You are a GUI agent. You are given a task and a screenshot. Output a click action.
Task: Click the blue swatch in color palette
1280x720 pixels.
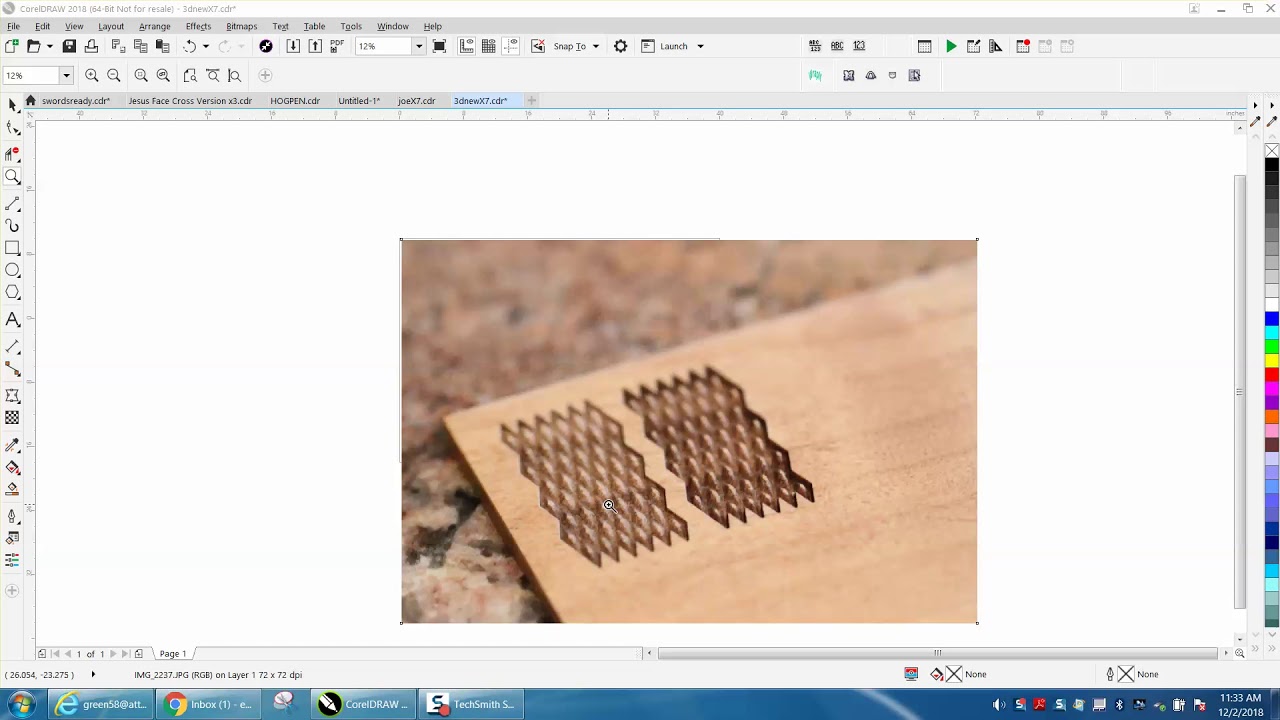[x=1272, y=319]
